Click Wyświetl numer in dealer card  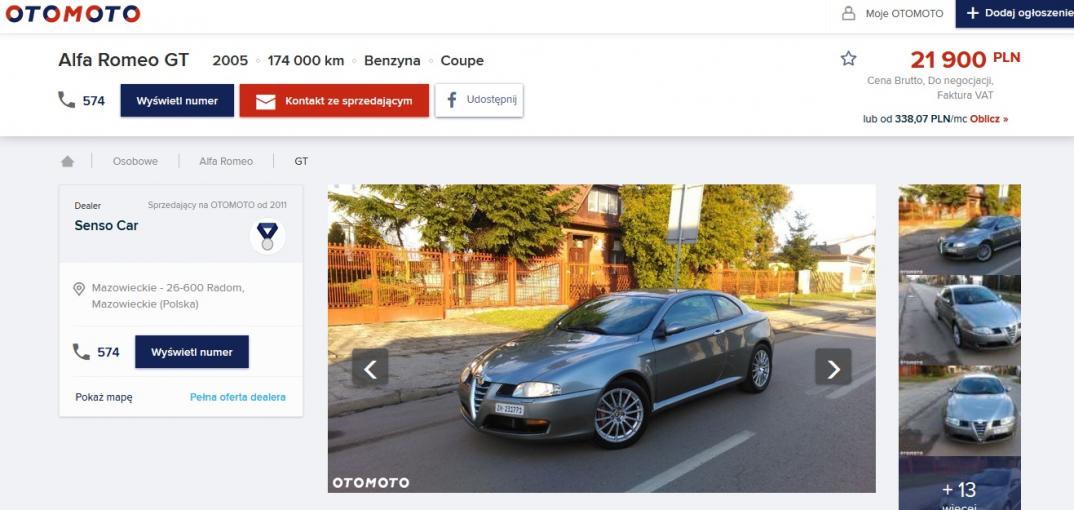pos(192,352)
